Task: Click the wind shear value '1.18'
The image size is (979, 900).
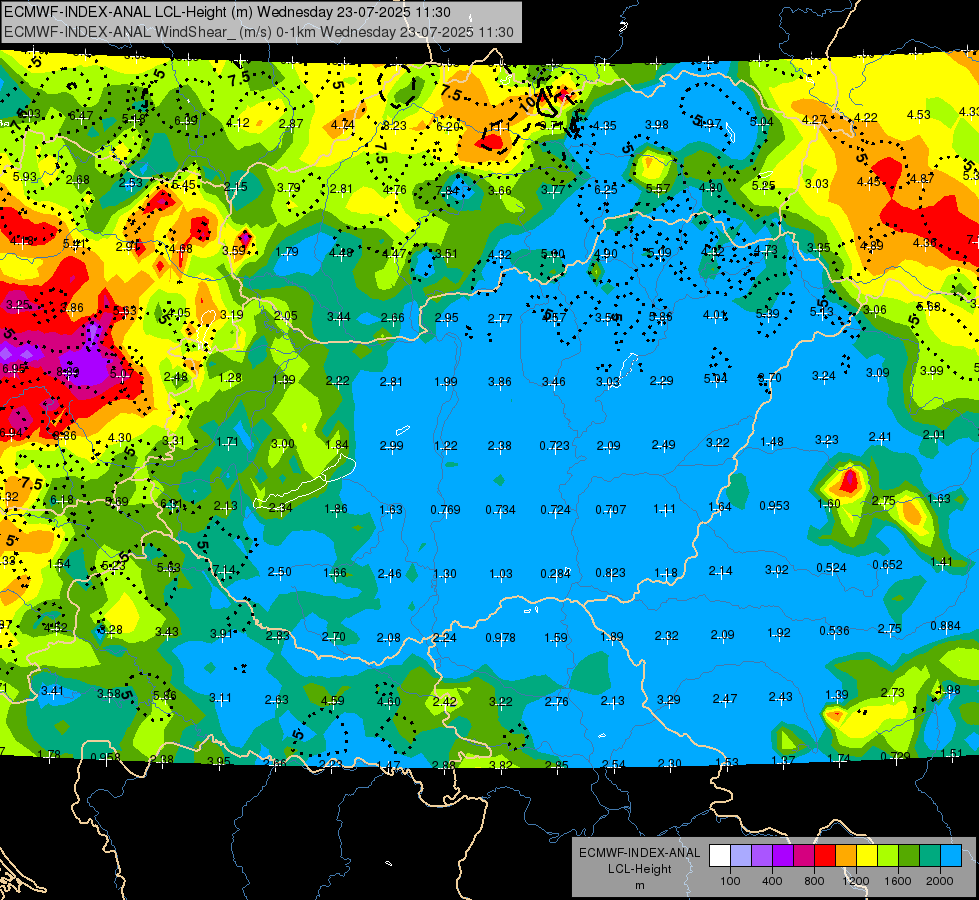Action: click(x=666, y=573)
